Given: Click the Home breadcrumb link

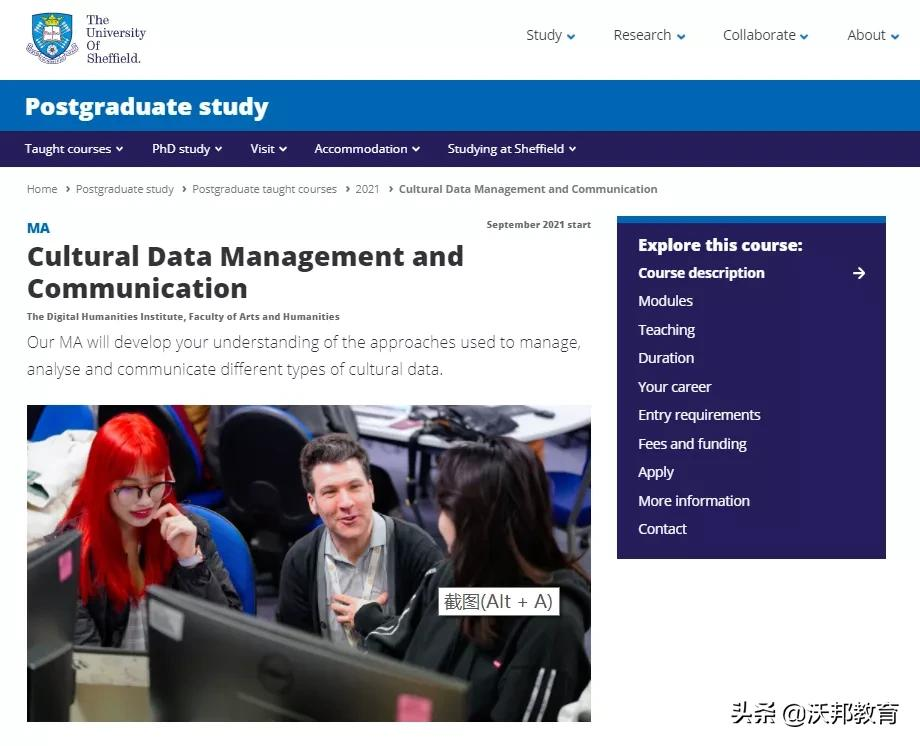Looking at the screenshot, I should tap(42, 189).
